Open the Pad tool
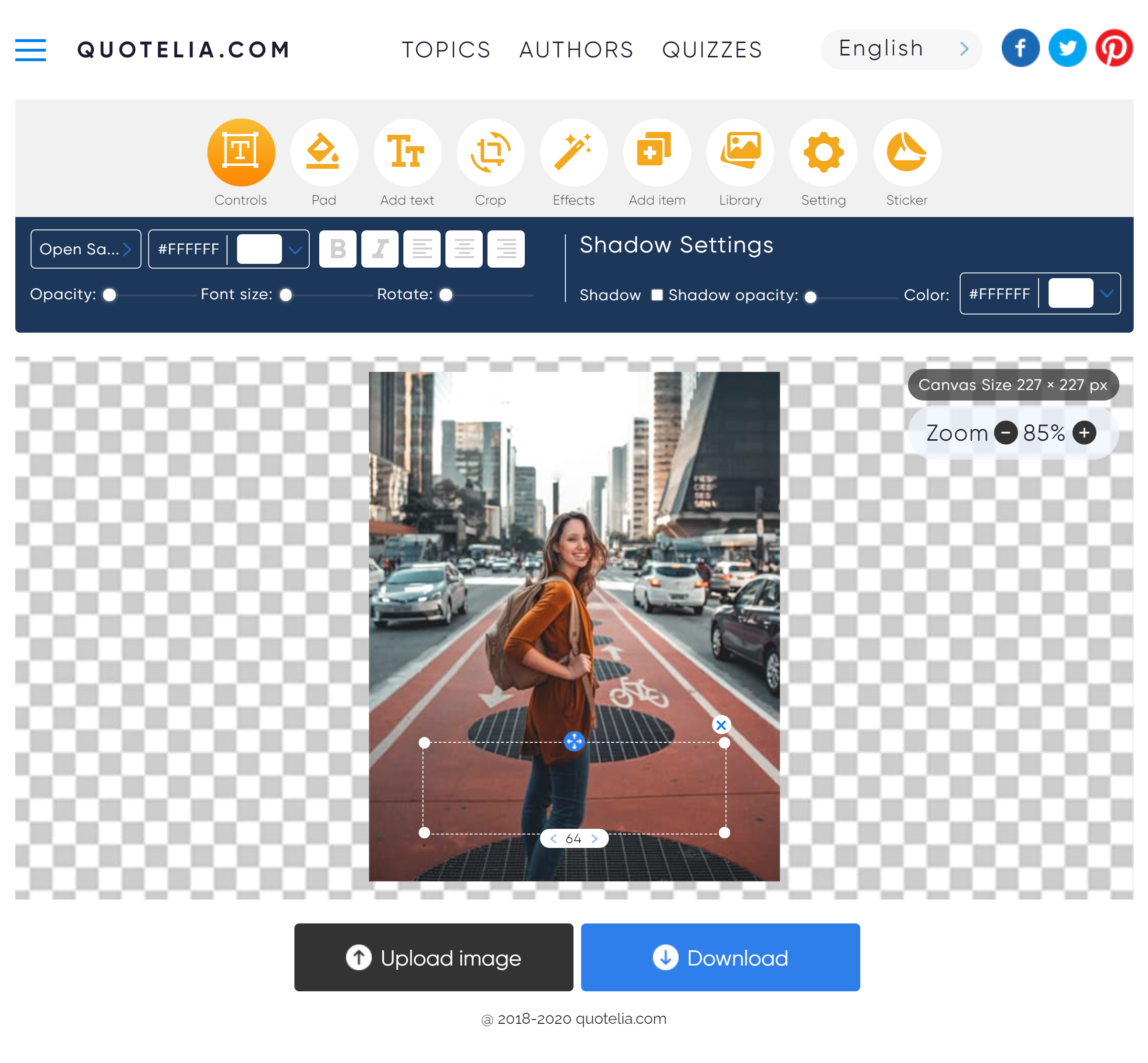The image size is (1148, 1063). point(324,152)
